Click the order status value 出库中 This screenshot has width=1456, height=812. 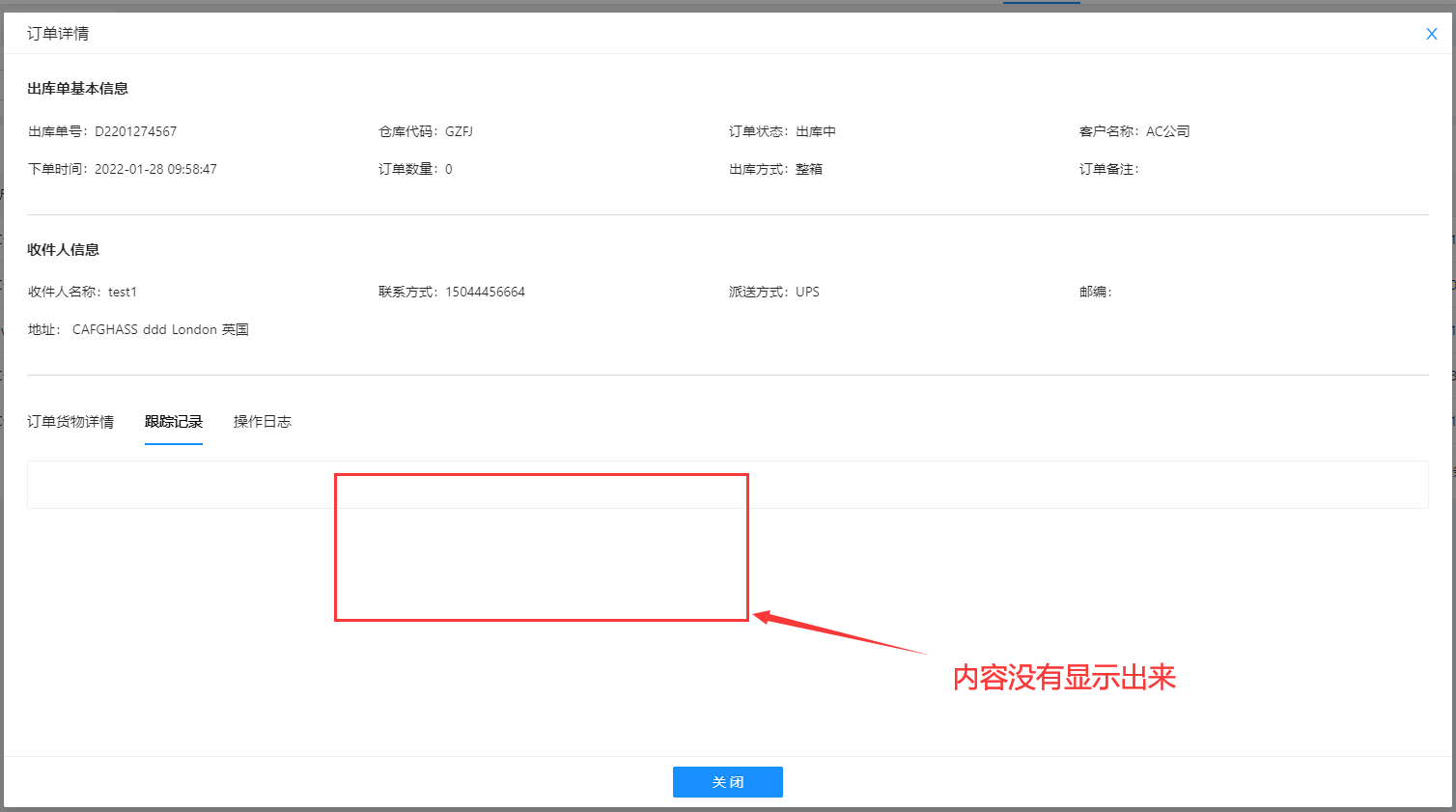coord(816,131)
